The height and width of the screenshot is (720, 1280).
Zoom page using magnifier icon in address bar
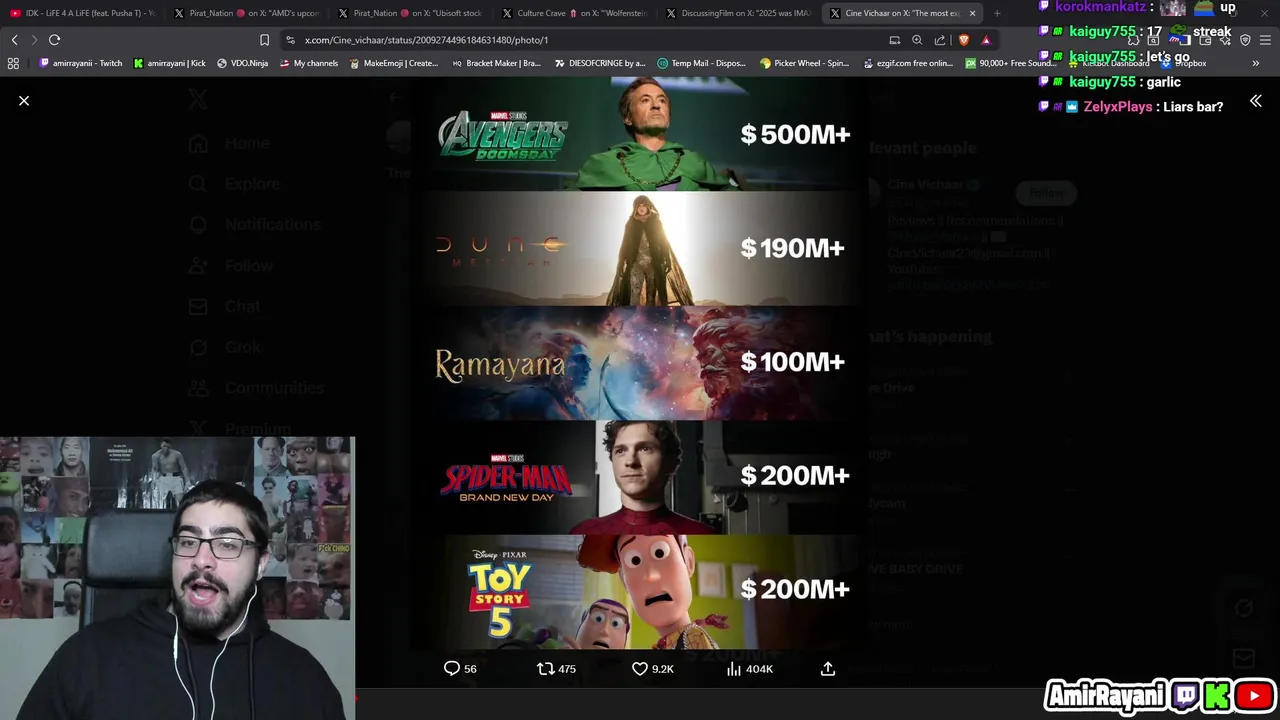pos(917,40)
